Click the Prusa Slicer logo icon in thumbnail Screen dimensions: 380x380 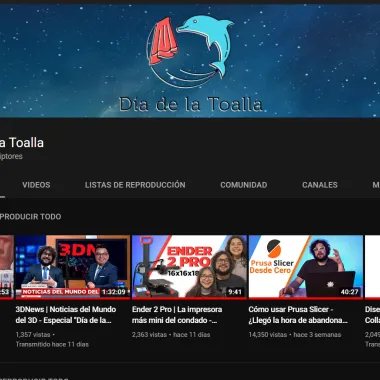tap(274, 248)
